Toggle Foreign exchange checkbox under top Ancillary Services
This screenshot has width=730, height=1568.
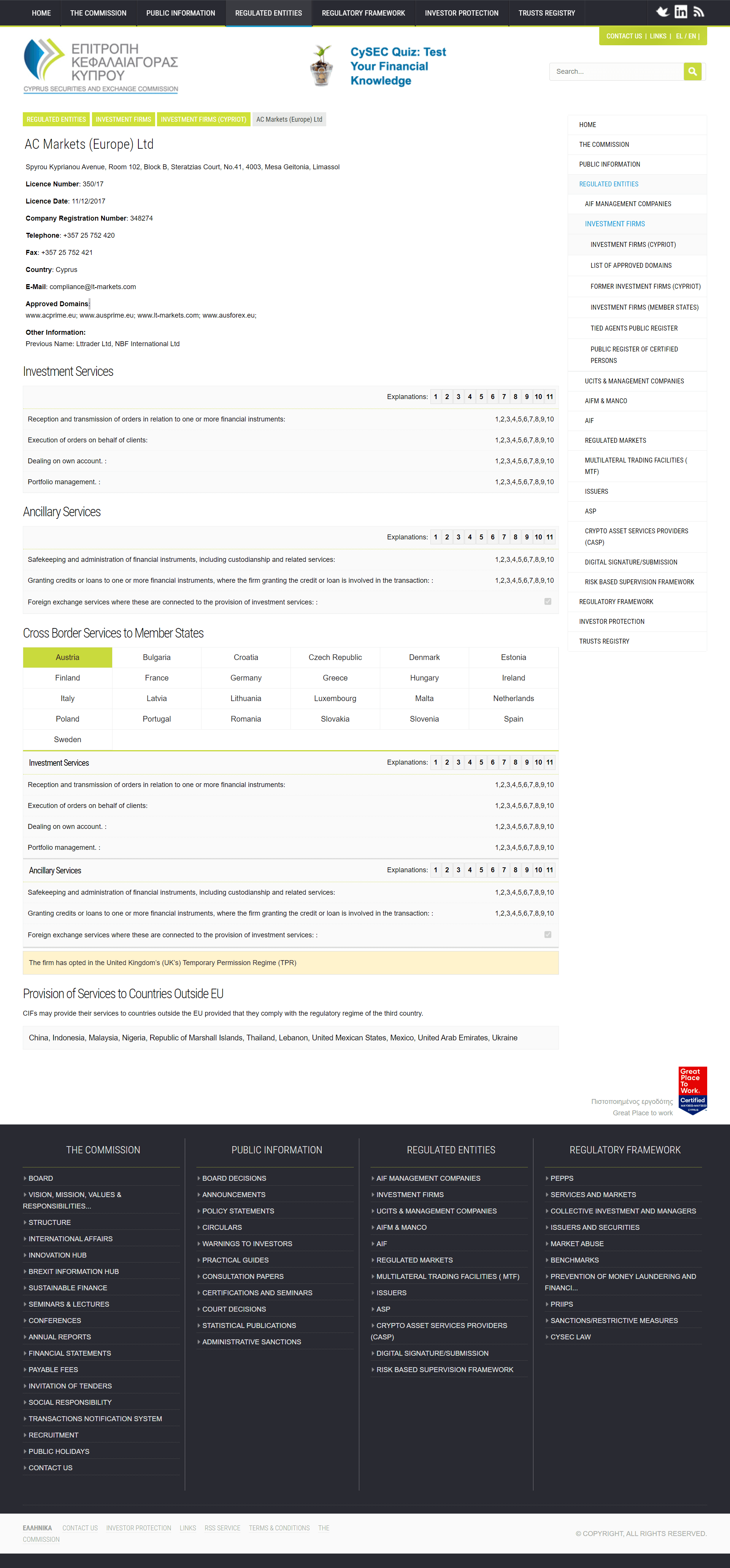tap(547, 601)
